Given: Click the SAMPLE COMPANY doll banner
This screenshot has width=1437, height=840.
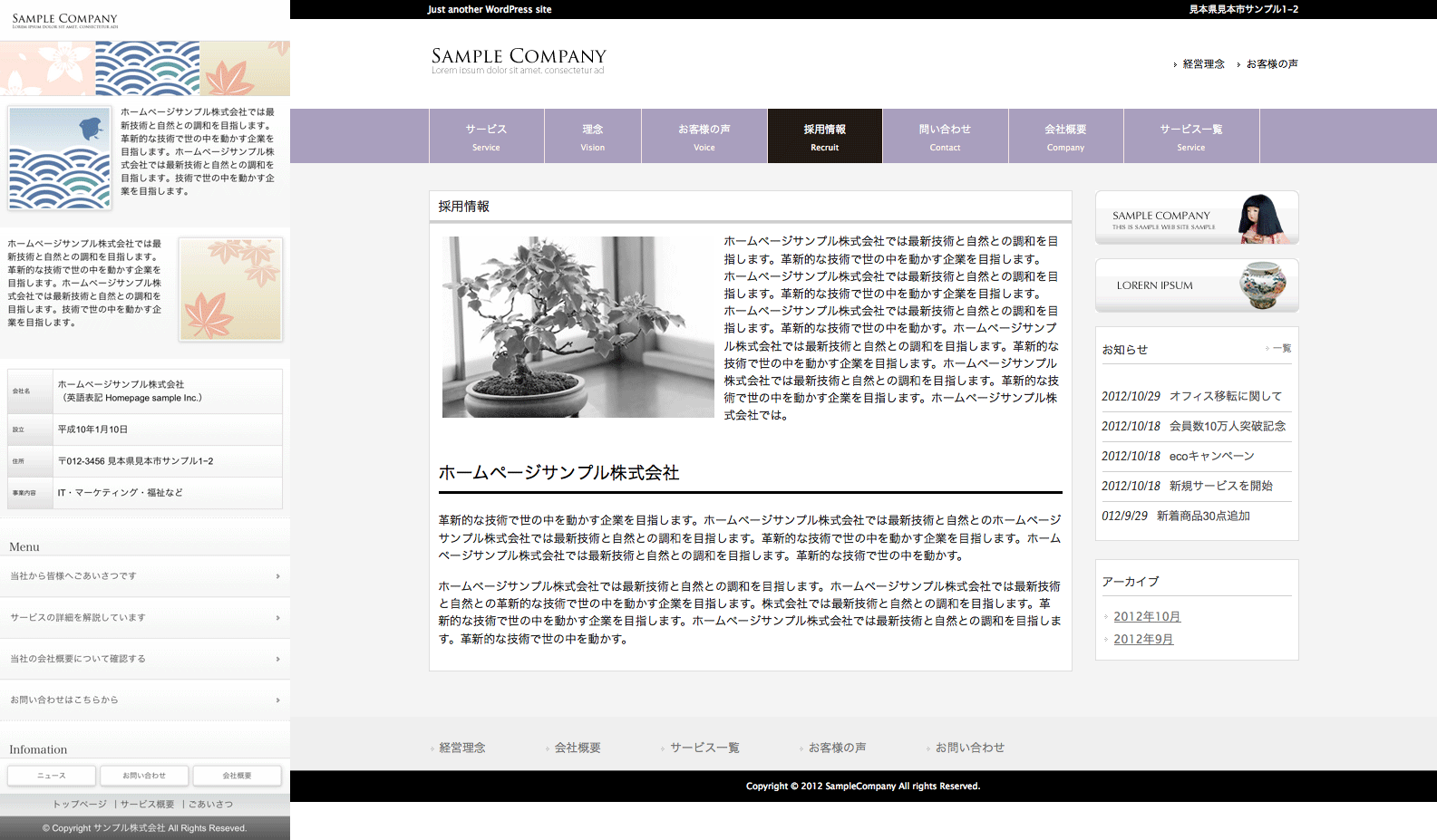Looking at the screenshot, I should (x=1197, y=217).
